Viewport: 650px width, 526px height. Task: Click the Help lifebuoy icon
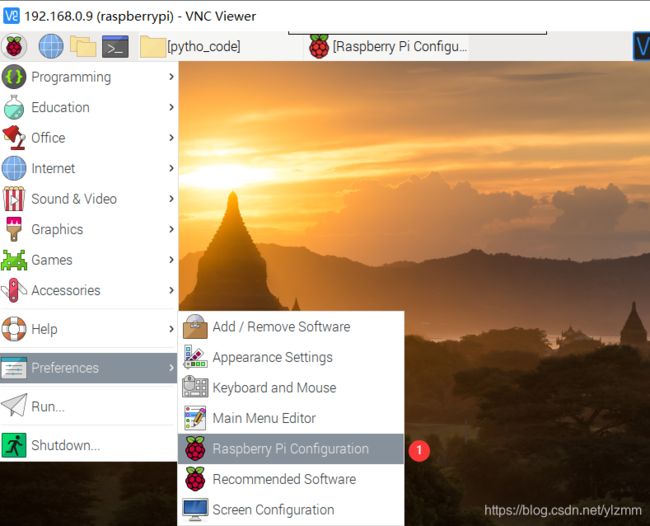click(x=14, y=329)
